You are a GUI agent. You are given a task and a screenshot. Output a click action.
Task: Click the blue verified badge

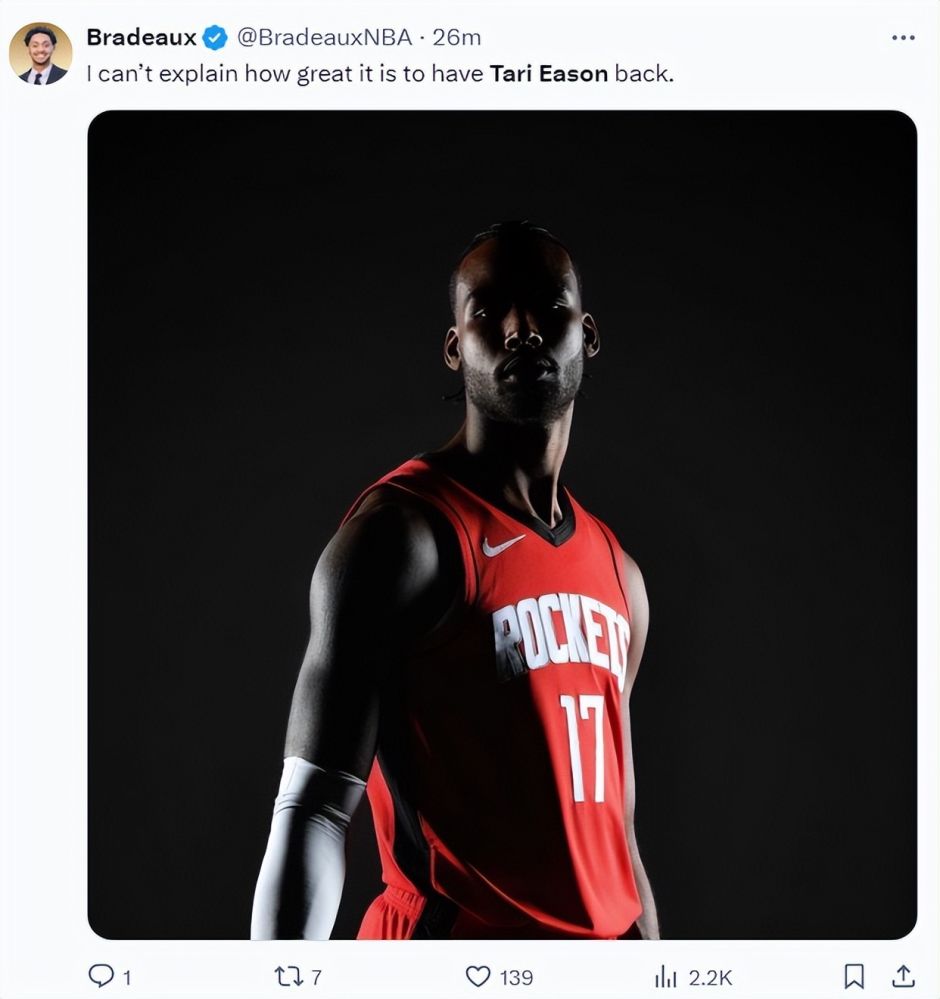point(215,38)
